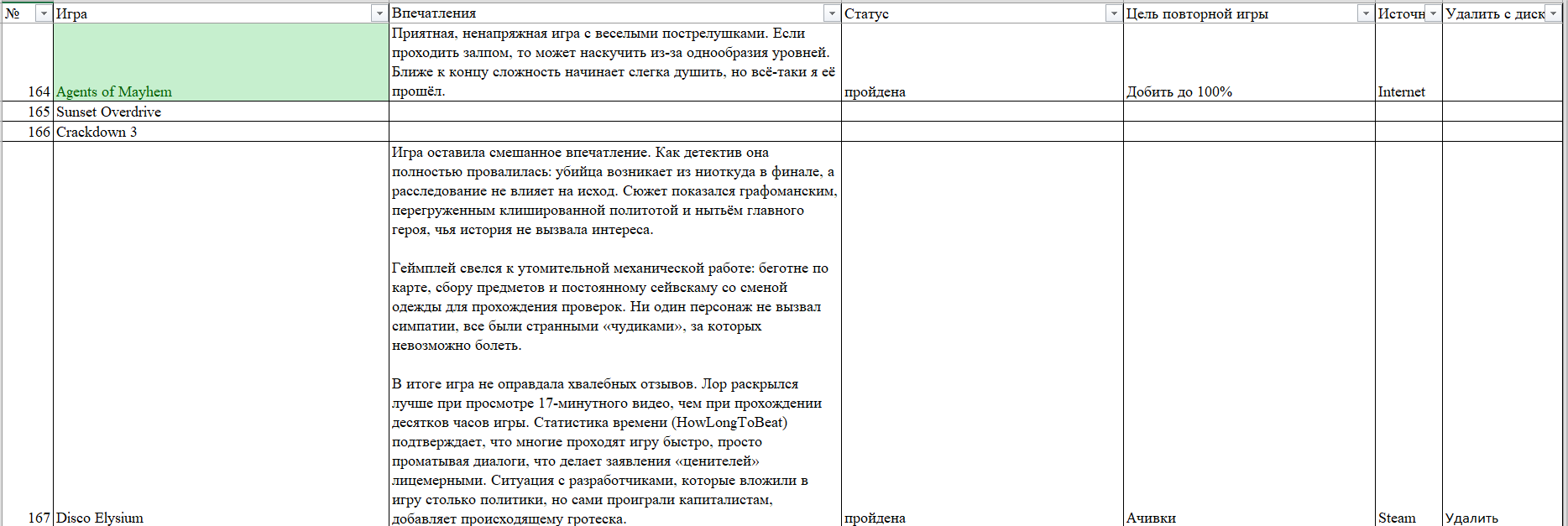The width and height of the screenshot is (1568, 526).
Task: Select the cell Sunset Overdrive
Action: [x=221, y=112]
